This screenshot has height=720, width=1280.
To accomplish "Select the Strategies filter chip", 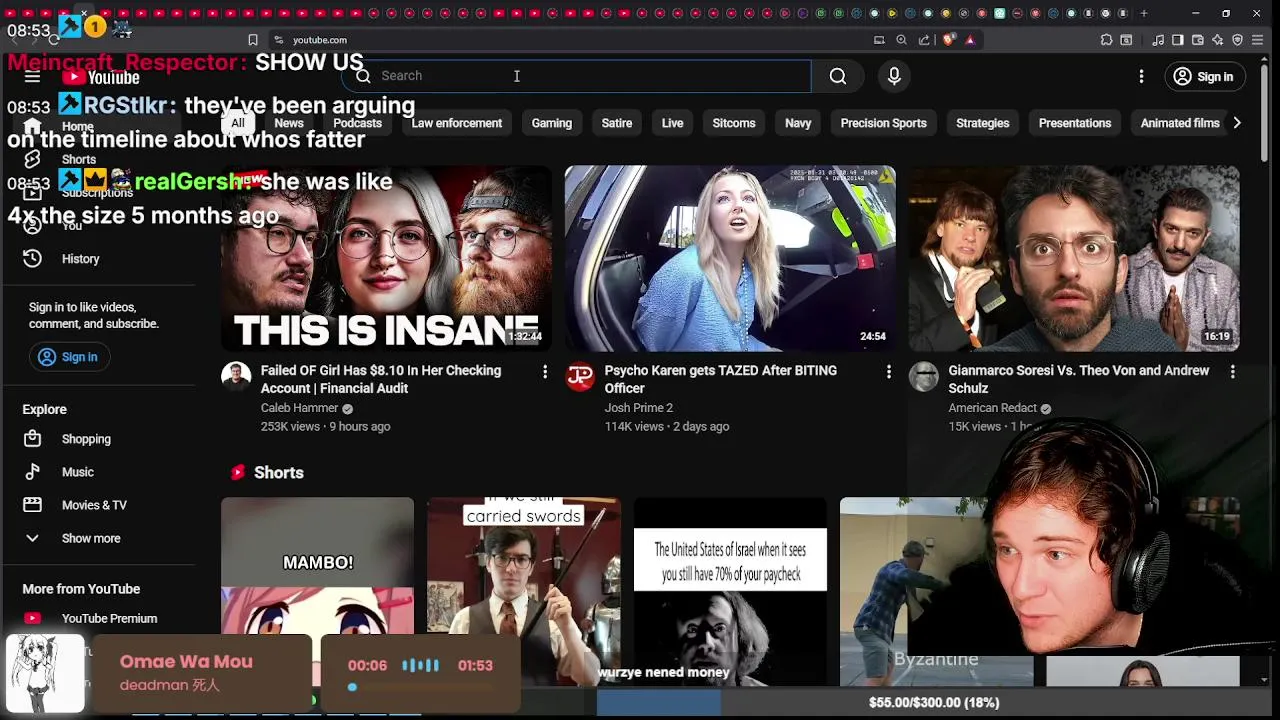I will click(x=983, y=123).
